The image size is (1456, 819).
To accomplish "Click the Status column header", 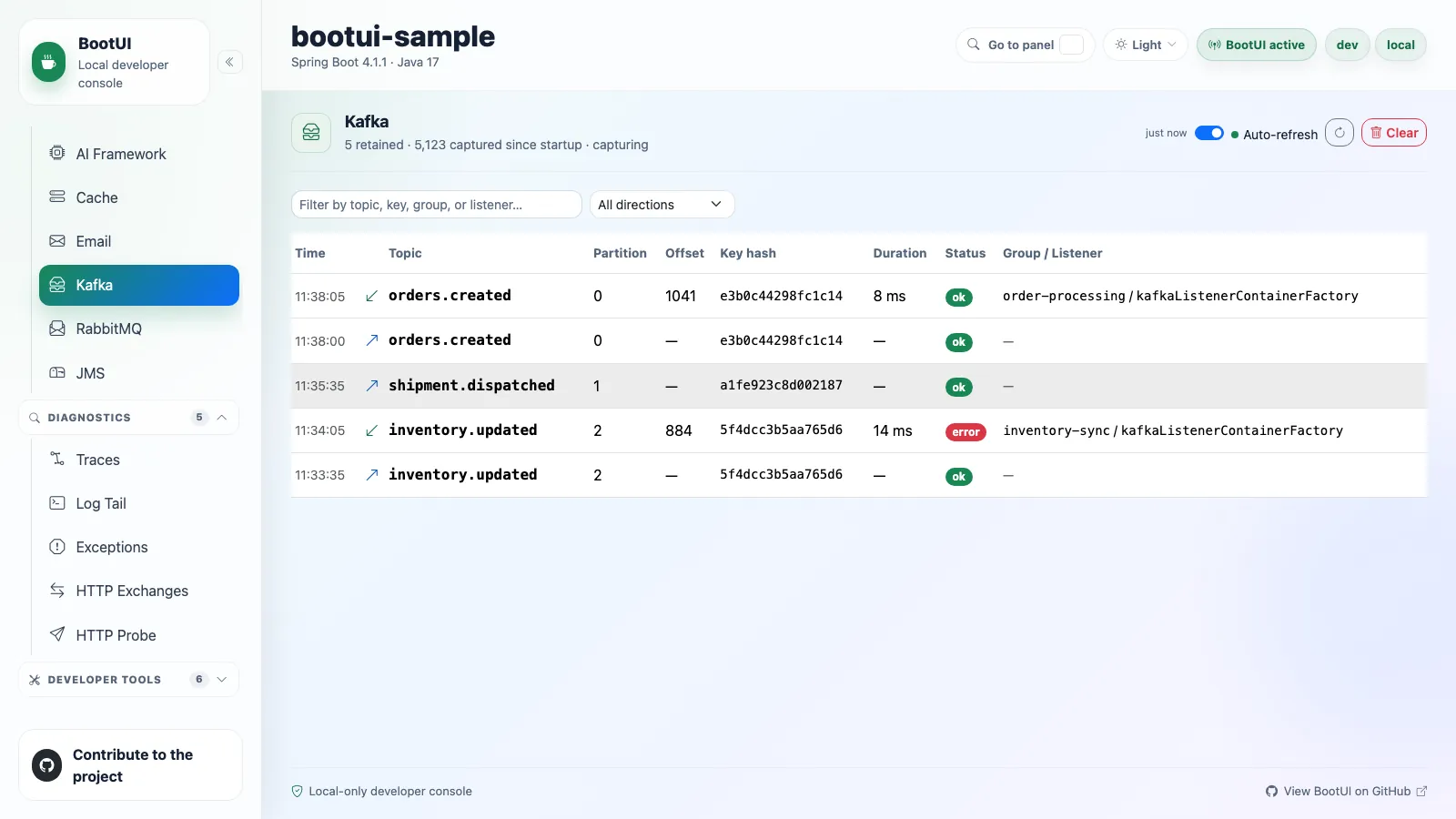I will point(966,253).
